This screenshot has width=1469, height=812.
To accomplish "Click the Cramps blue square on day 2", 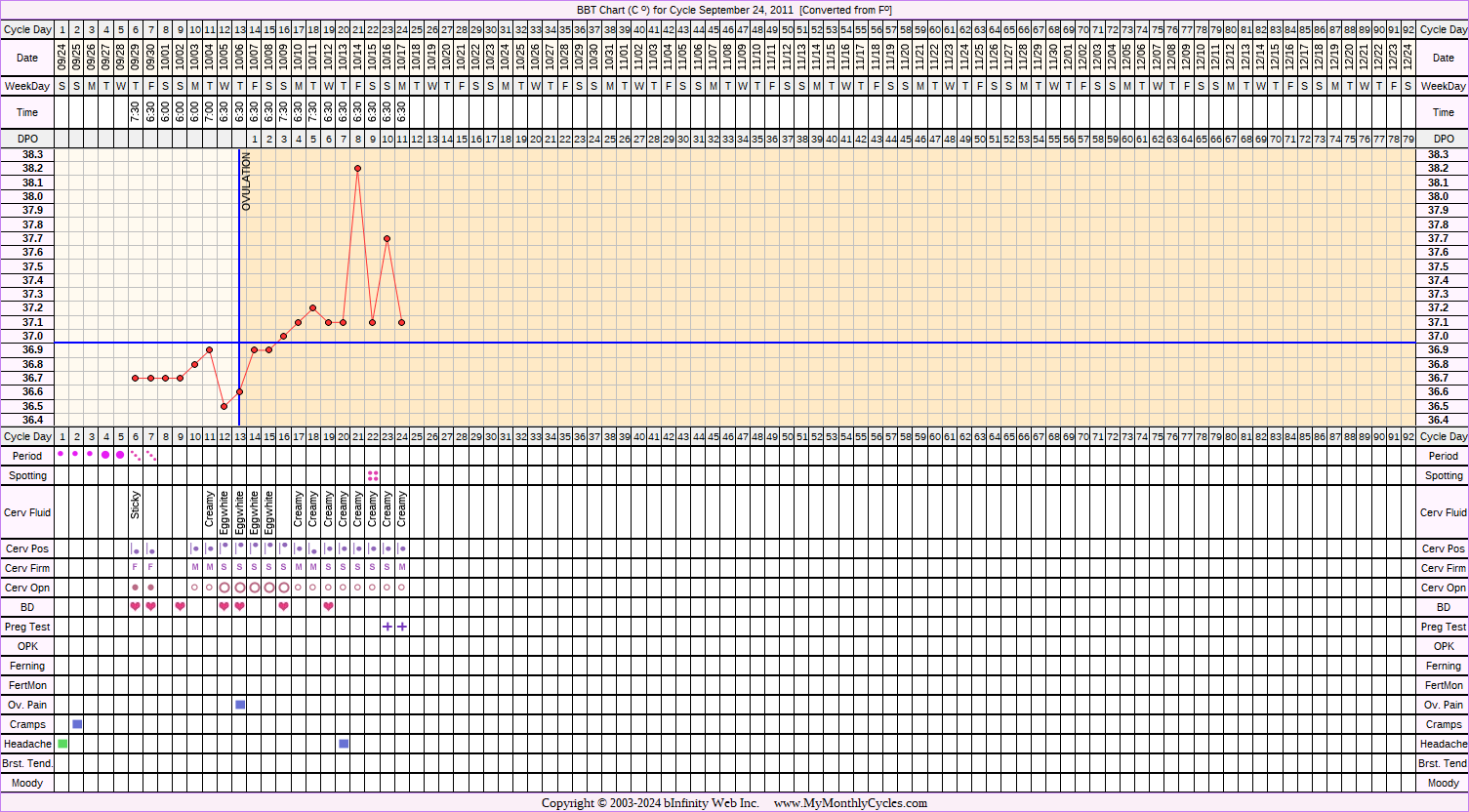I will pos(77,724).
